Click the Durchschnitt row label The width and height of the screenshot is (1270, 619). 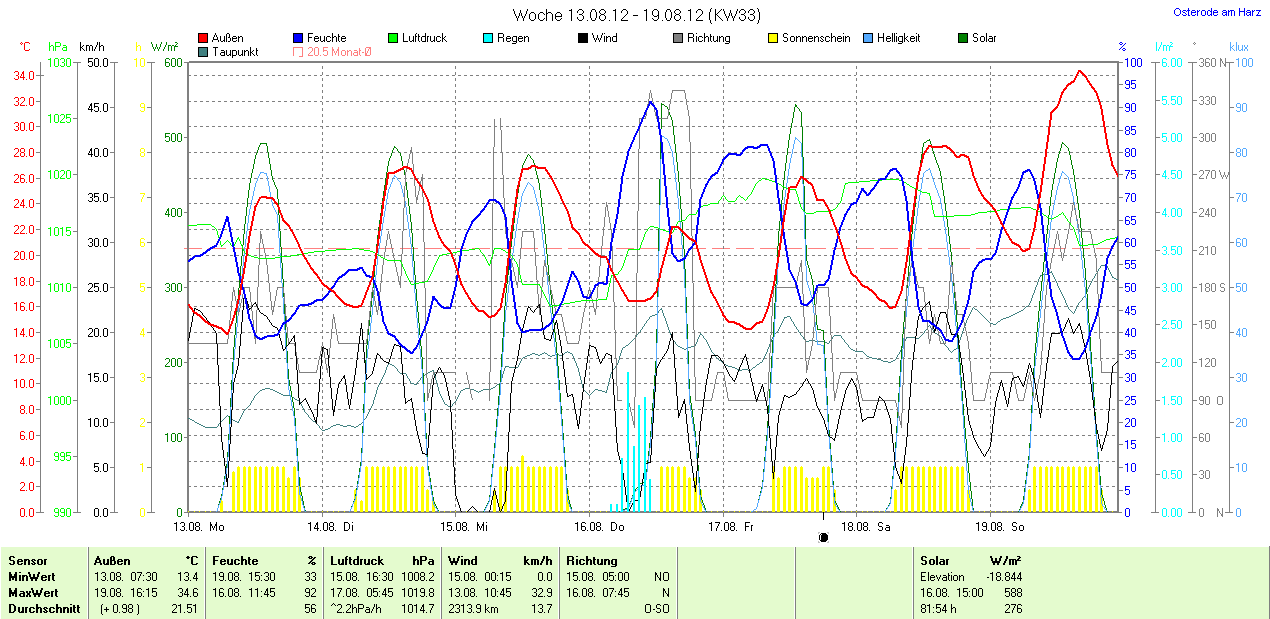coord(44,608)
